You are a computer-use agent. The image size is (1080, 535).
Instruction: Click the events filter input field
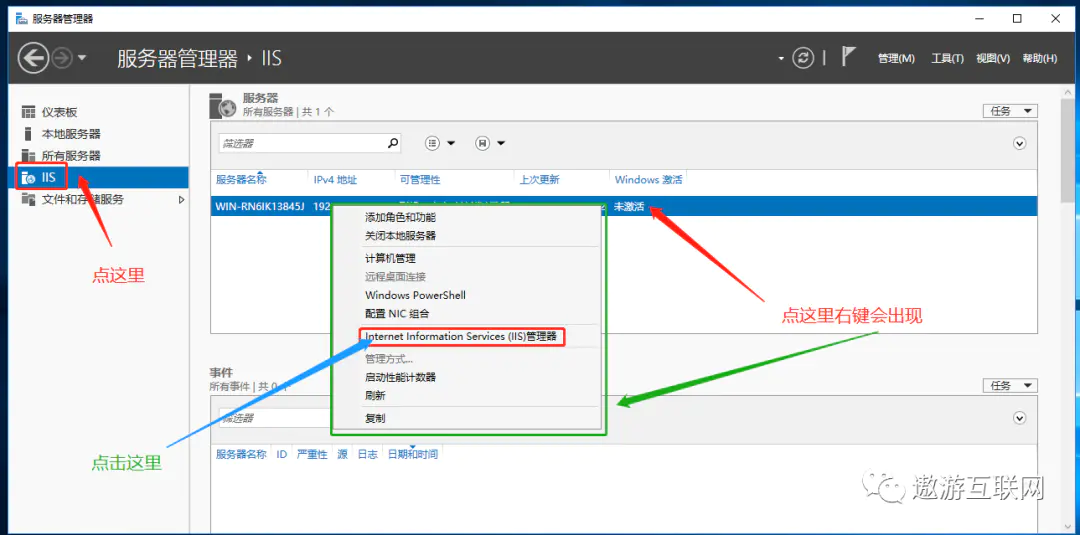(x=274, y=418)
